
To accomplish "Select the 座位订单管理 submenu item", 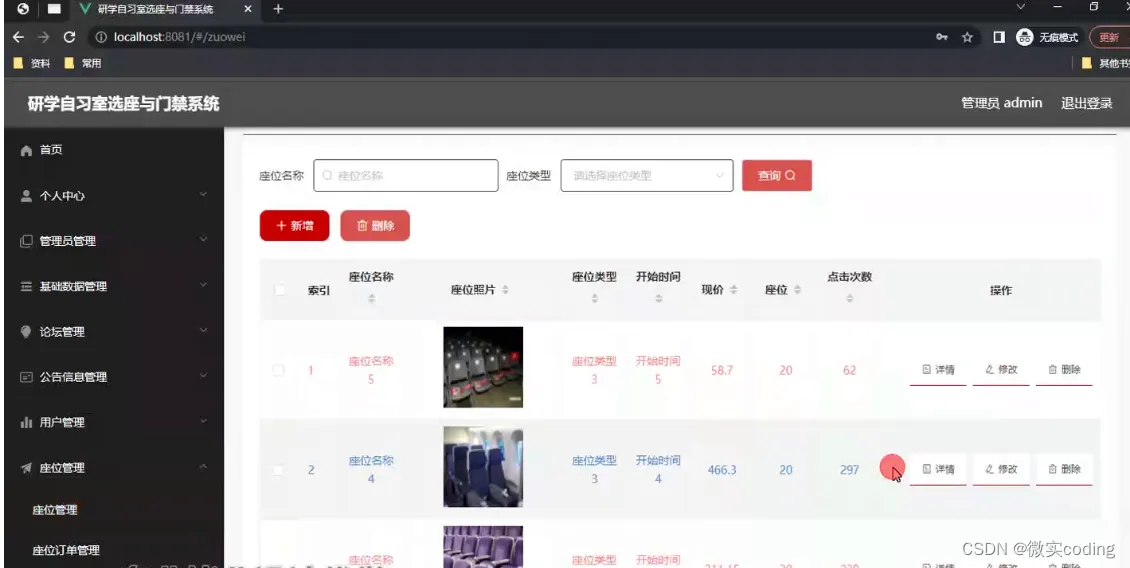I will (x=66, y=551).
